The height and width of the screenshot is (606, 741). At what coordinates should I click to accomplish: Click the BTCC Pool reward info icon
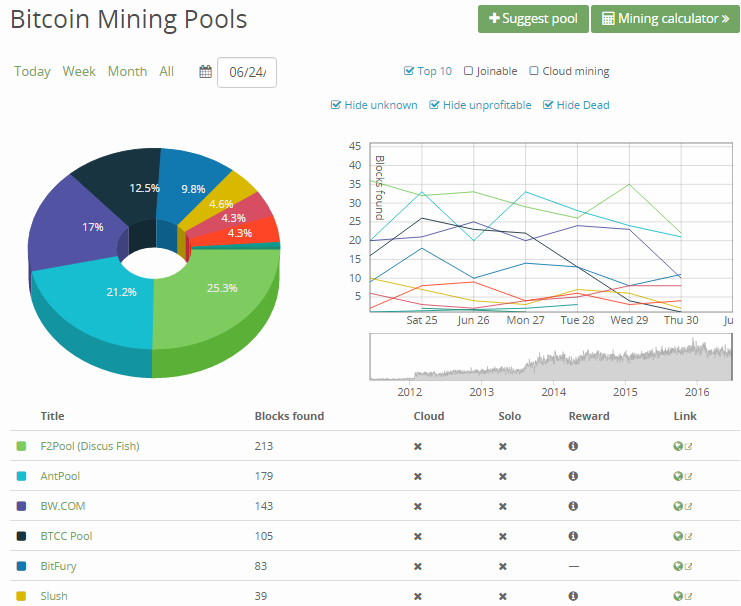(573, 537)
